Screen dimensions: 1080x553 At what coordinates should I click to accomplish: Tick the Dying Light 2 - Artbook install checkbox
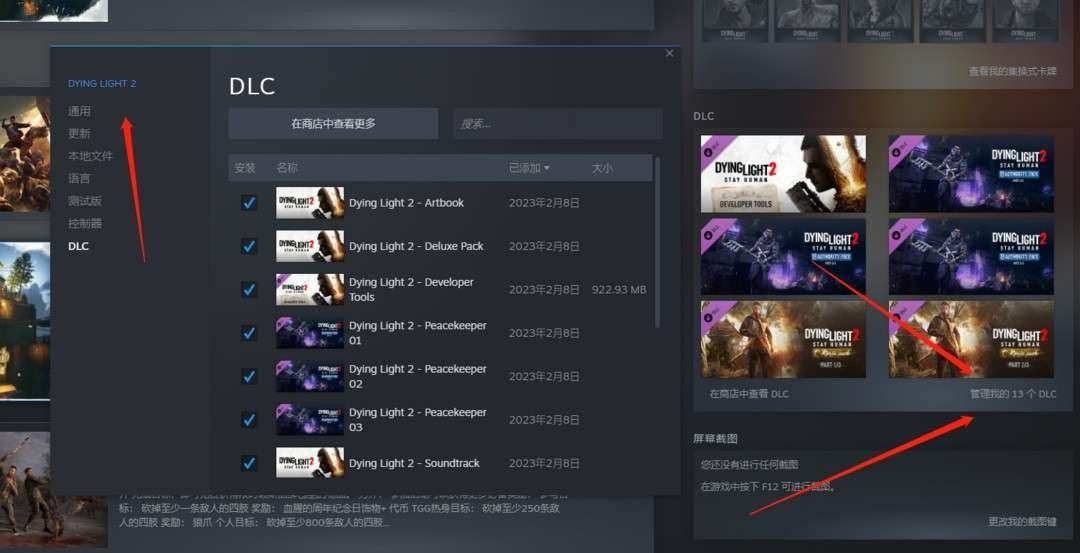pos(249,203)
